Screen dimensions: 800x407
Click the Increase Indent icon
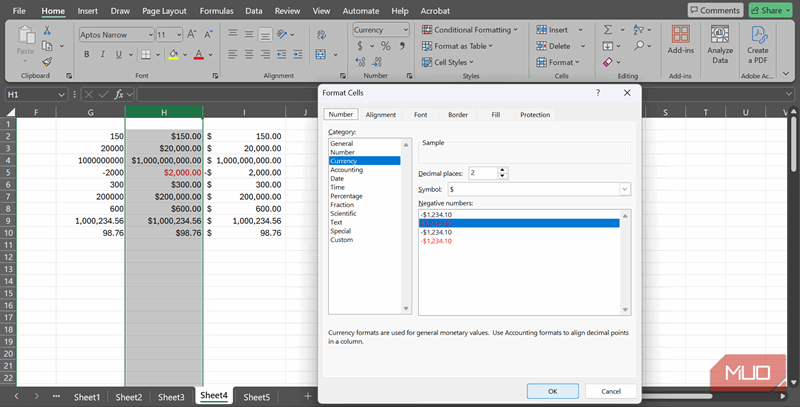point(298,54)
